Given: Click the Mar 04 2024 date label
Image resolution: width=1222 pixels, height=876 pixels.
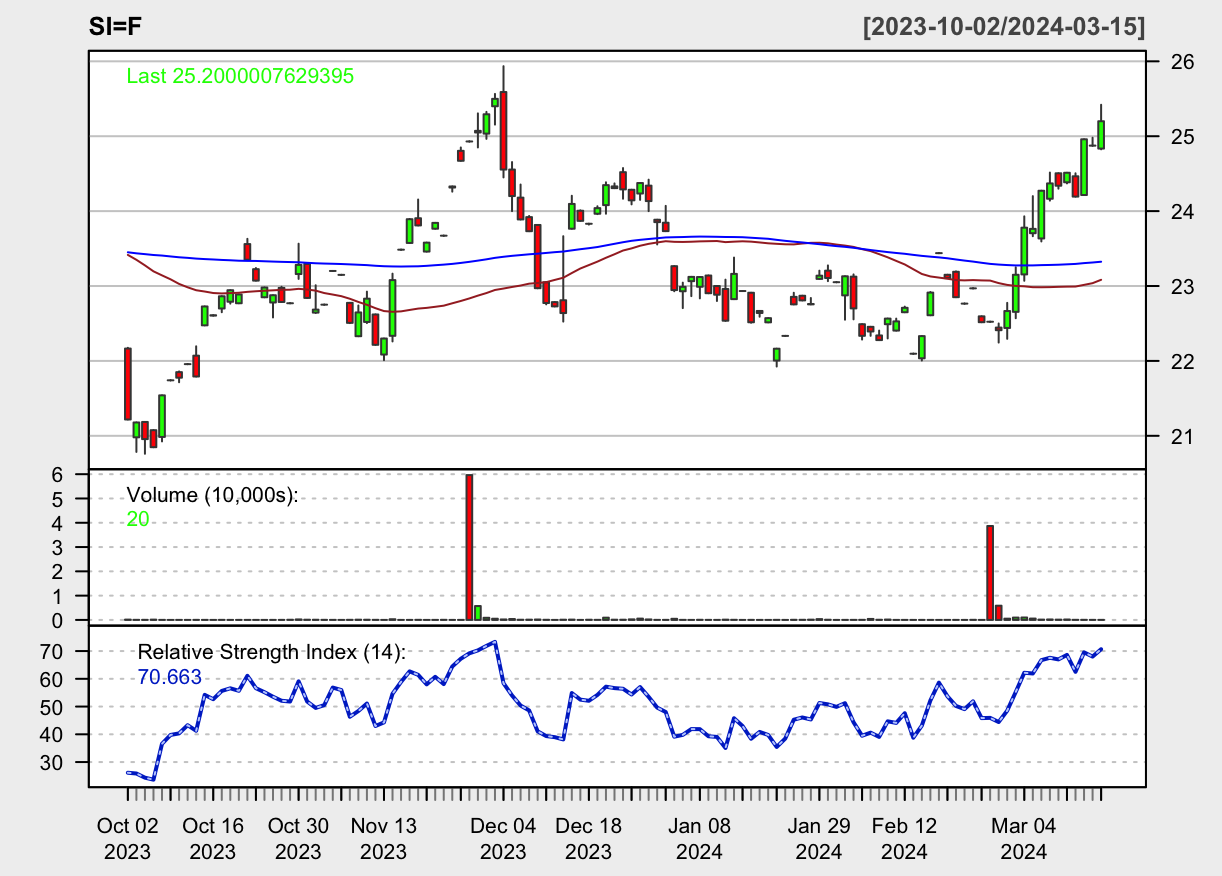Looking at the screenshot, I should [x=1023, y=839].
